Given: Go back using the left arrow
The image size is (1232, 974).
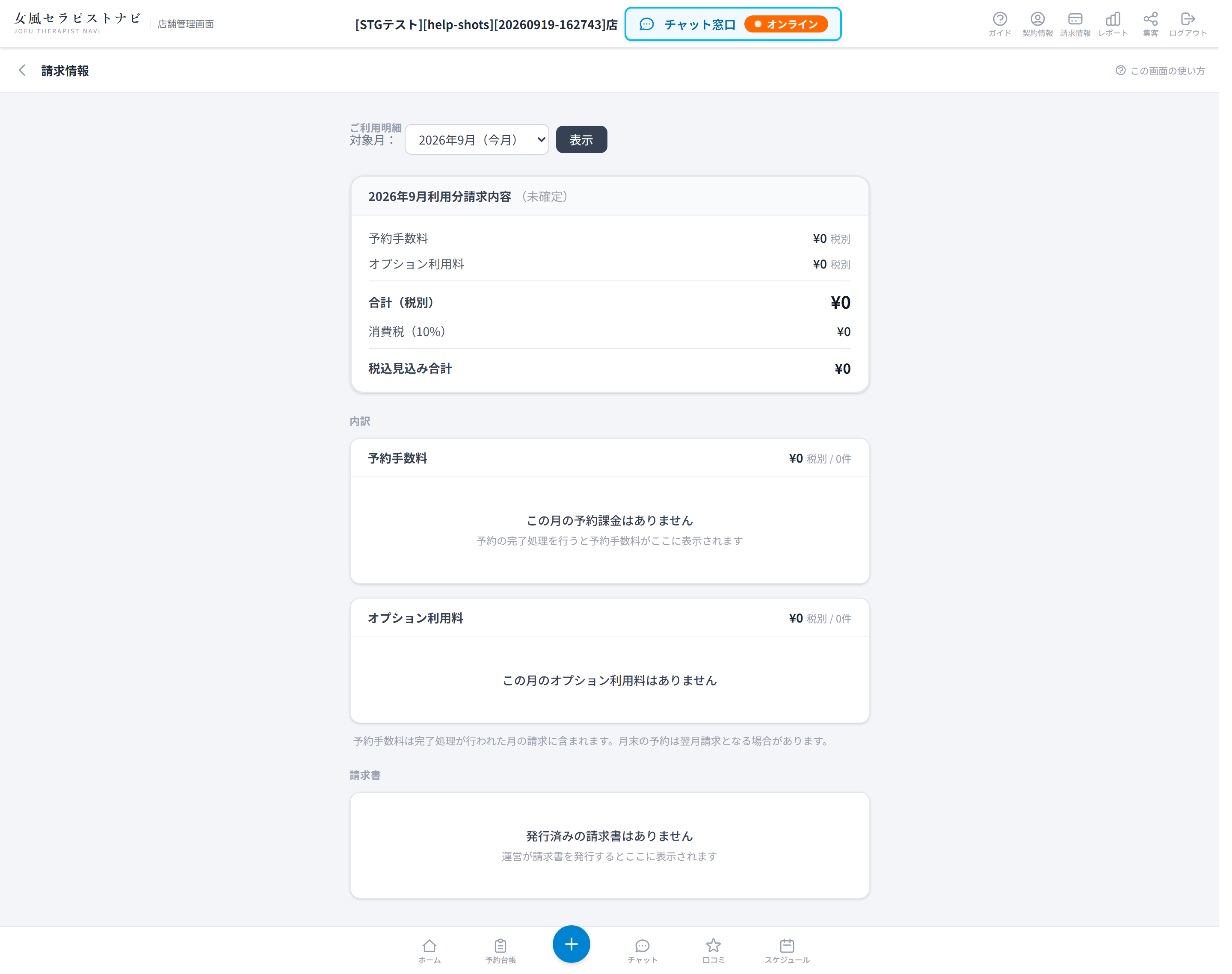Looking at the screenshot, I should coord(22,70).
